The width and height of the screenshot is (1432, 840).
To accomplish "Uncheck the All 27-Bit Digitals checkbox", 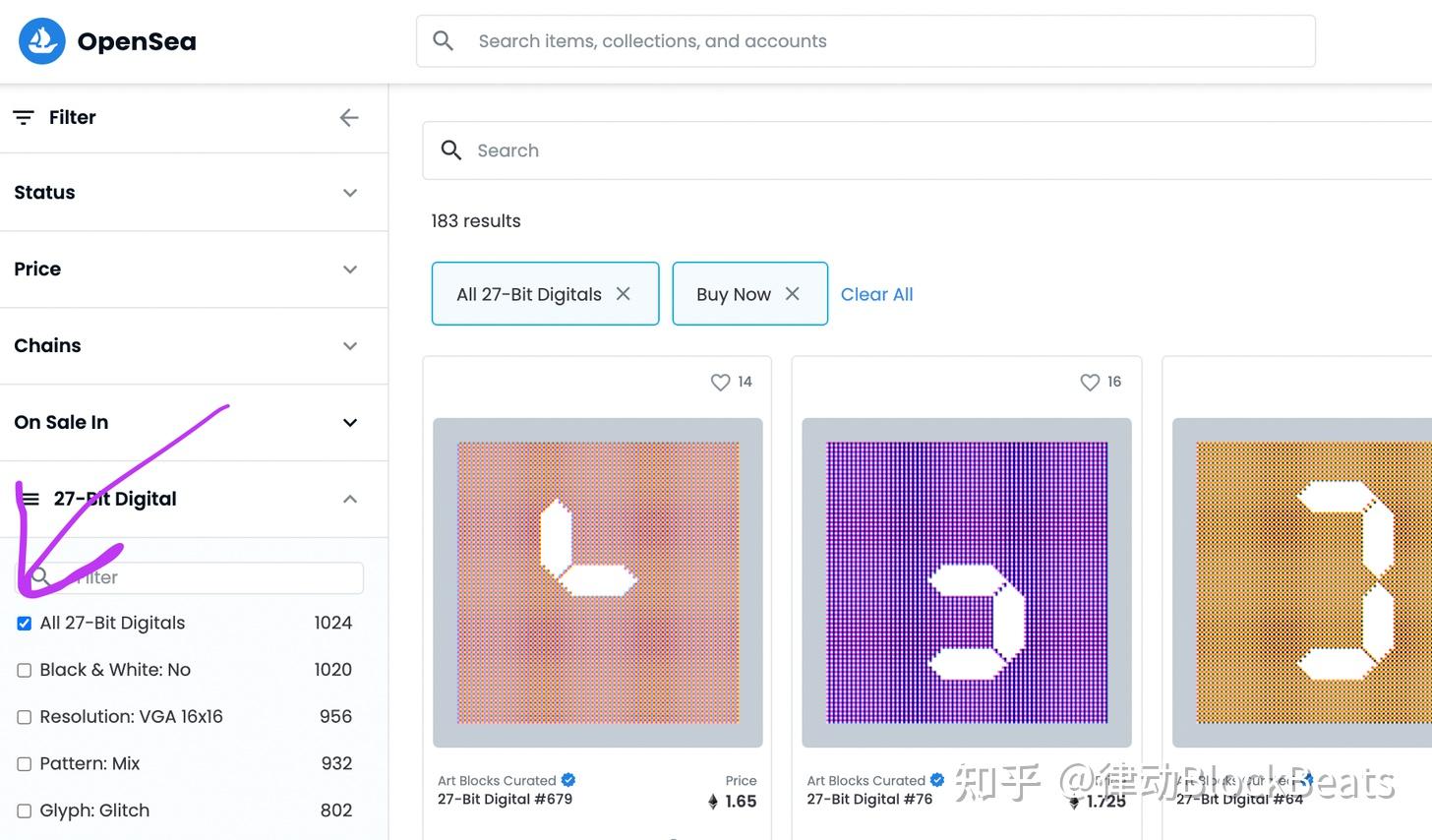I will coord(25,624).
